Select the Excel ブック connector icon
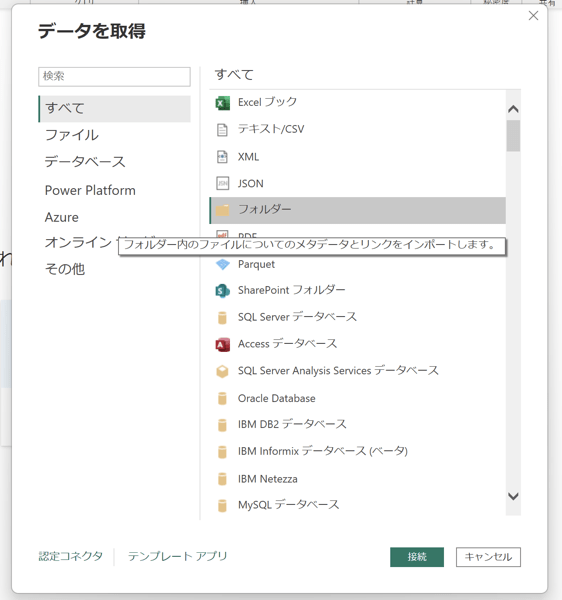The width and height of the screenshot is (562, 600). tap(222, 103)
